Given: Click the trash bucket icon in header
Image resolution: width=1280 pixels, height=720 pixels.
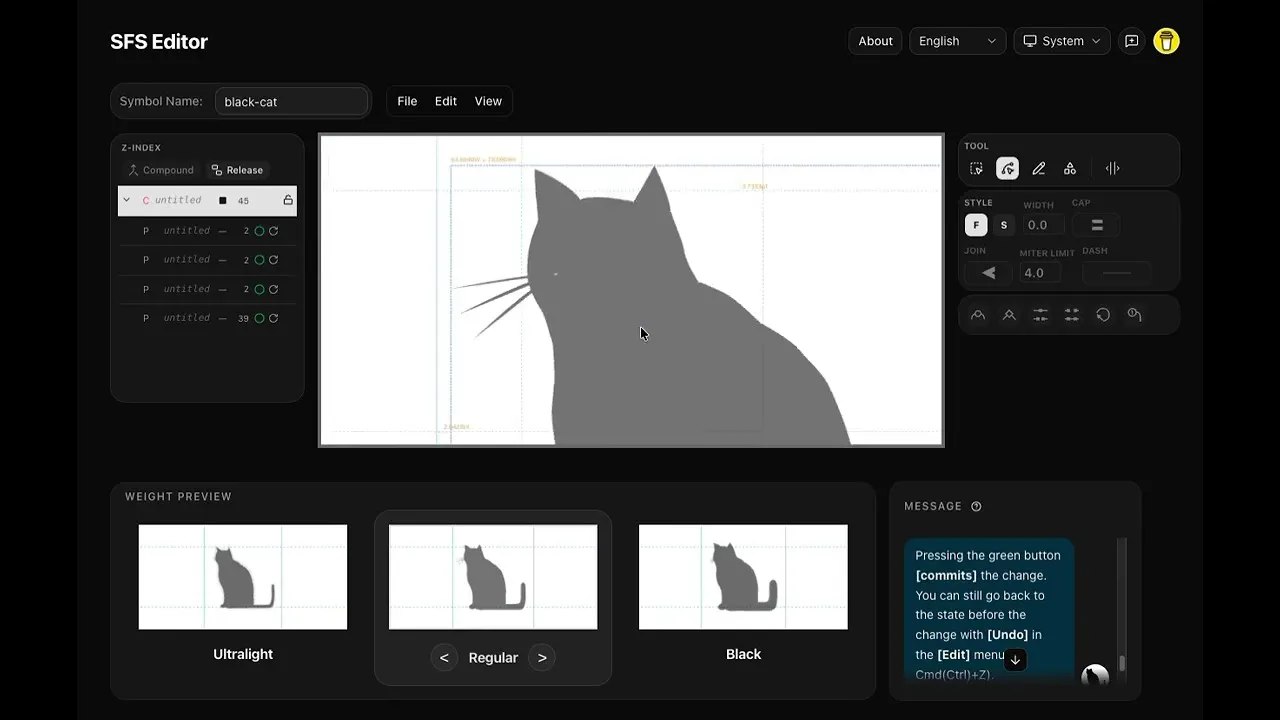Looking at the screenshot, I should (x=1166, y=41).
